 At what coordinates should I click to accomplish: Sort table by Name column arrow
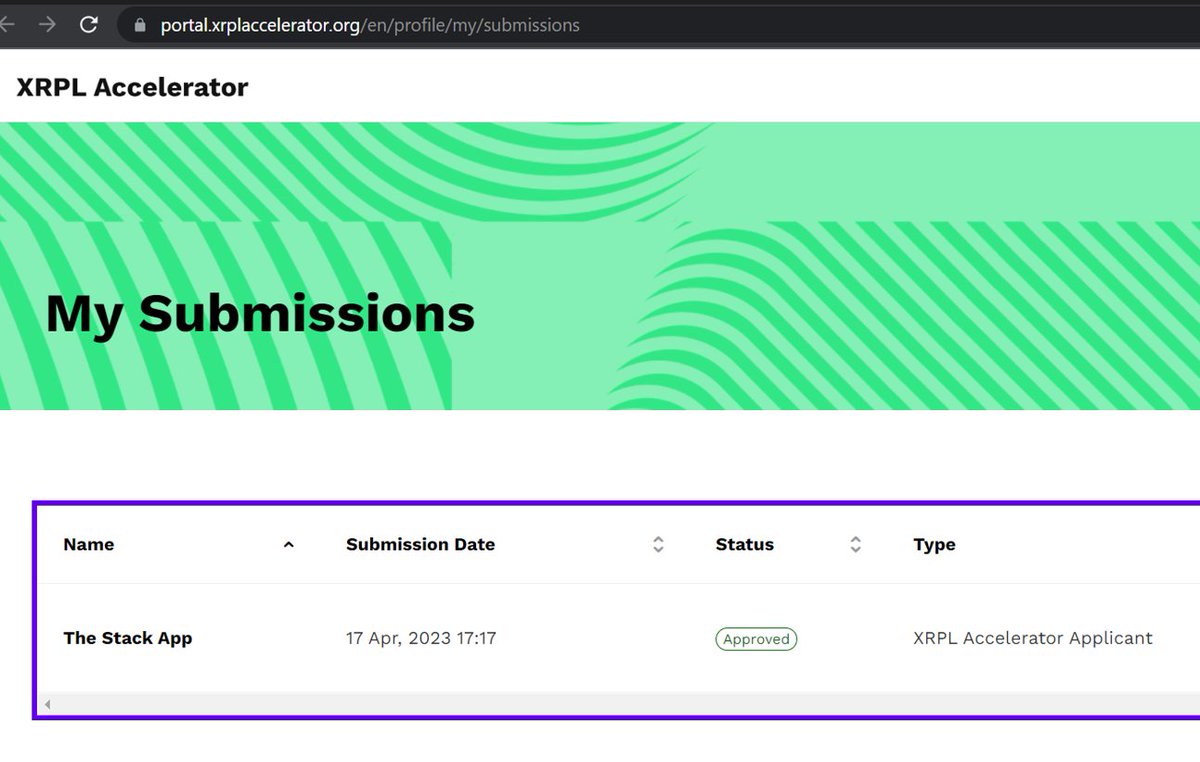tap(289, 545)
